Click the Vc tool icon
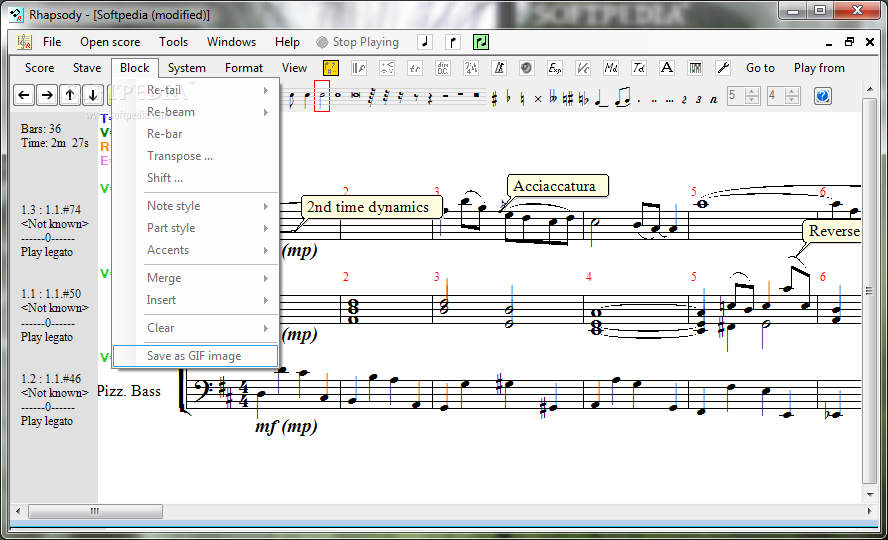 pyautogui.click(x=583, y=68)
